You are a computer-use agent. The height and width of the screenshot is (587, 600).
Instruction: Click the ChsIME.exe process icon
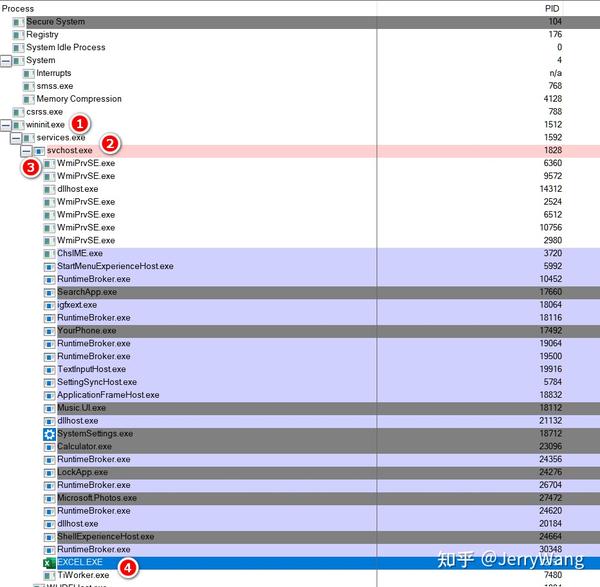(x=49, y=254)
